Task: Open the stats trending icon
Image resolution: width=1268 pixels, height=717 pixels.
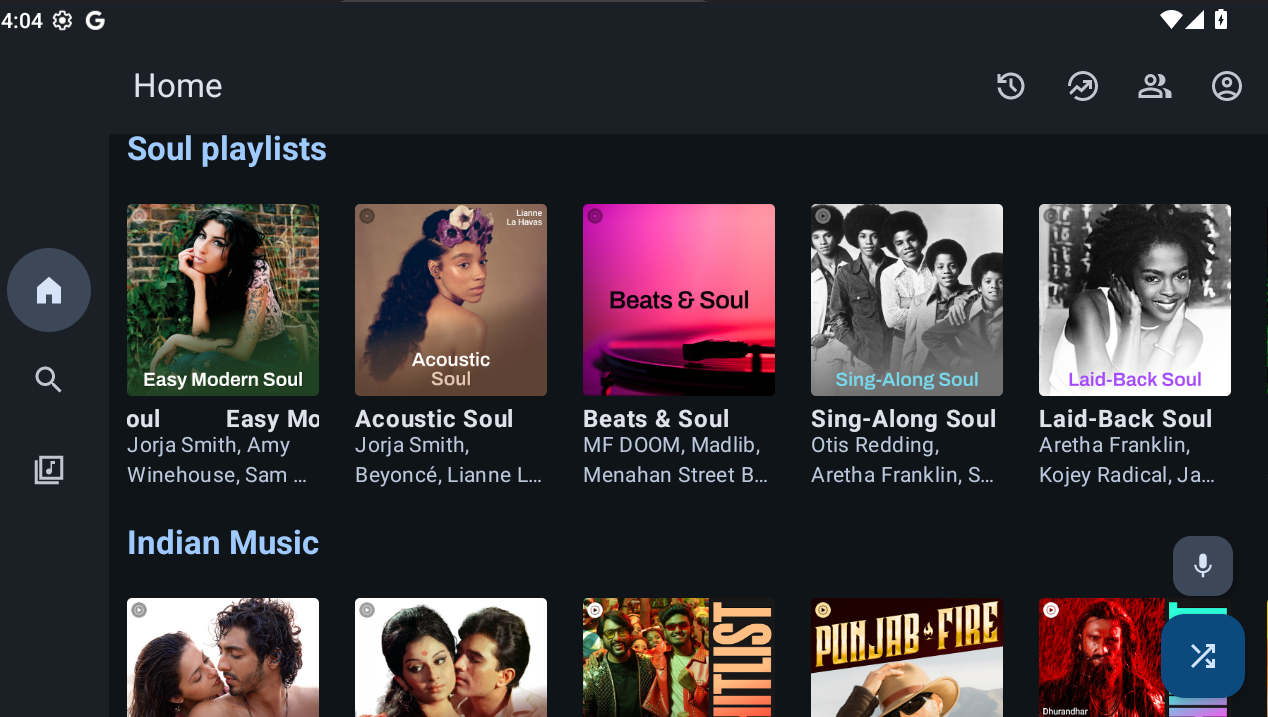Action: pyautogui.click(x=1082, y=87)
